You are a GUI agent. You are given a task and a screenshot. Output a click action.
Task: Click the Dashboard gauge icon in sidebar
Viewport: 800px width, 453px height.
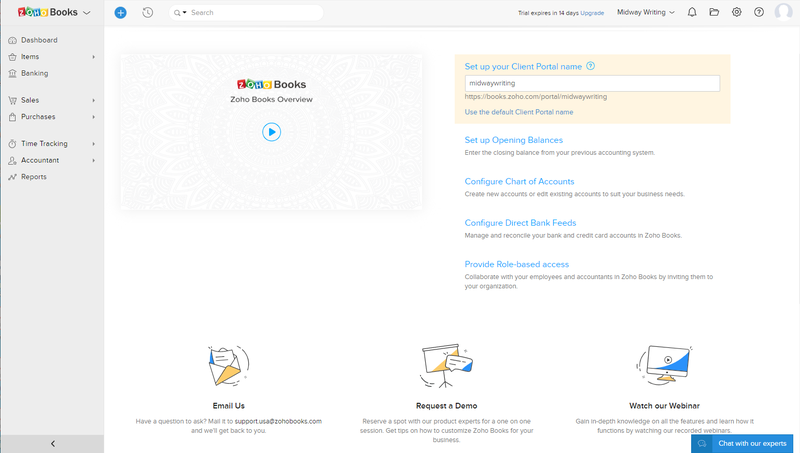[x=12, y=40]
